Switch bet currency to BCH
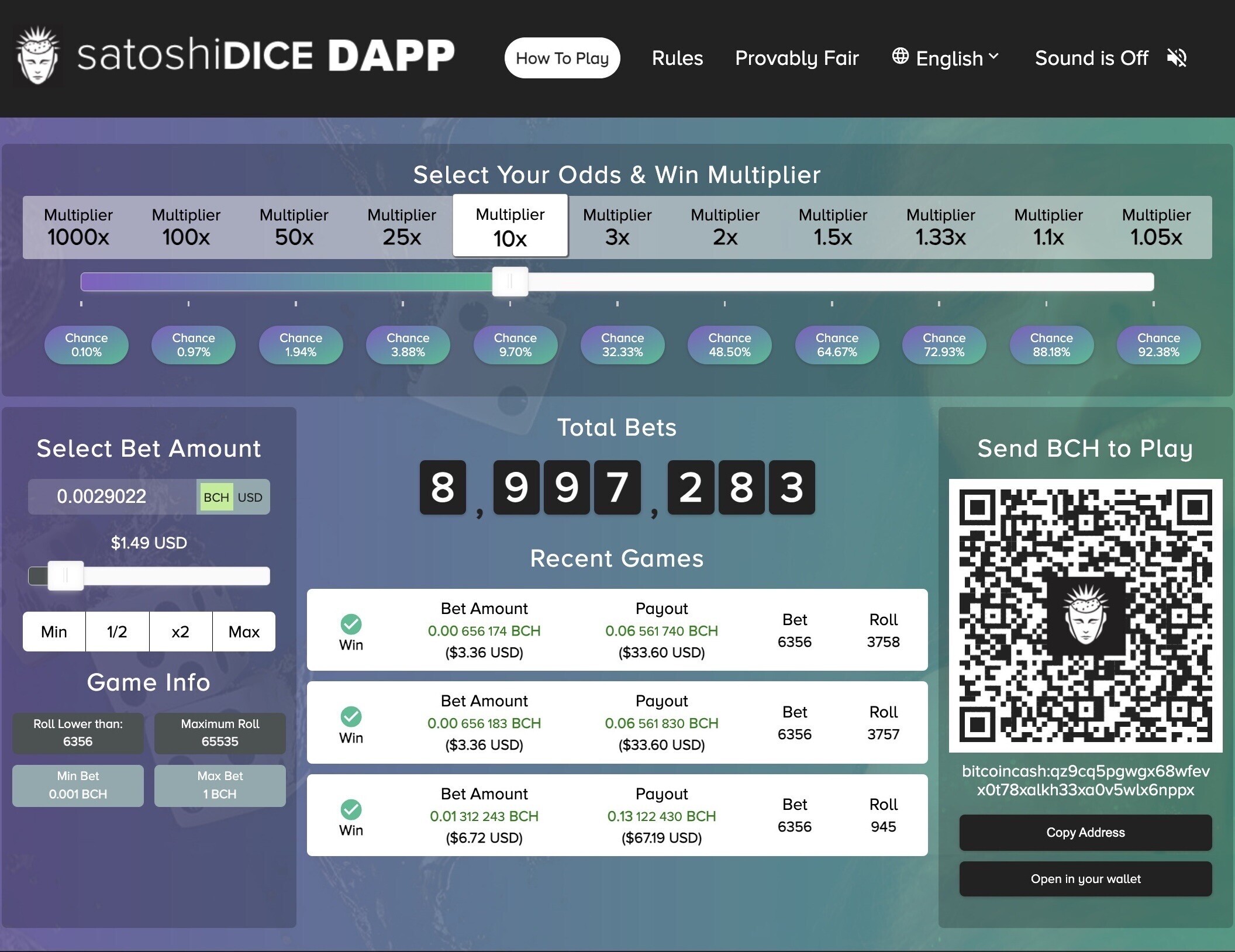Viewport: 1235px width, 952px height. pos(216,497)
